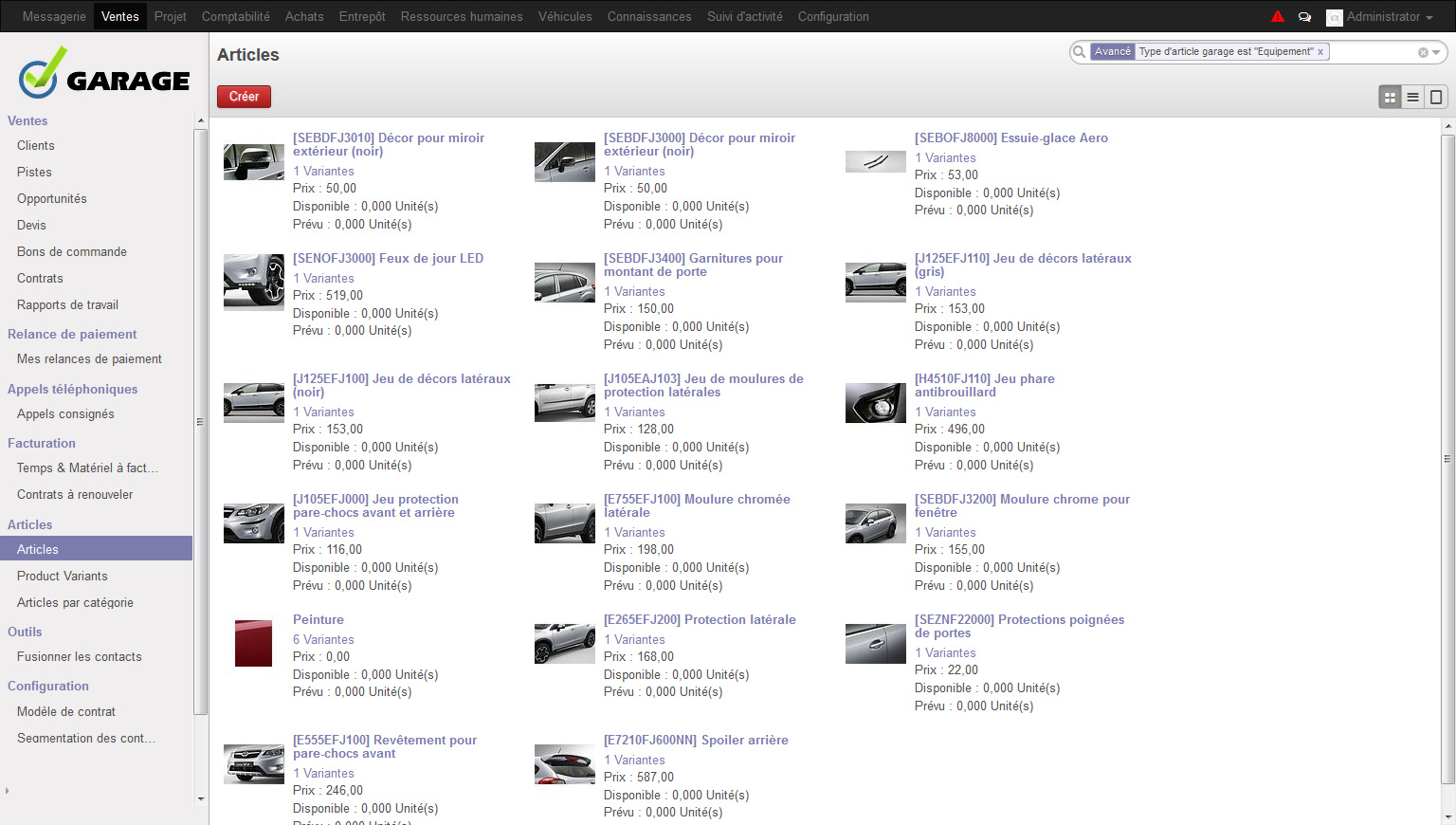Clear the search field with the circle-x icon

click(x=1423, y=53)
